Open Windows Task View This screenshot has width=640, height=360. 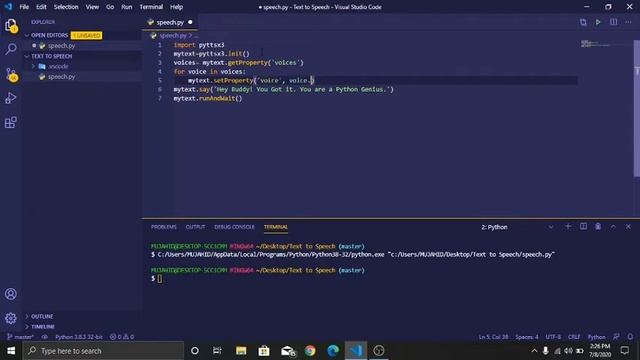(218, 351)
